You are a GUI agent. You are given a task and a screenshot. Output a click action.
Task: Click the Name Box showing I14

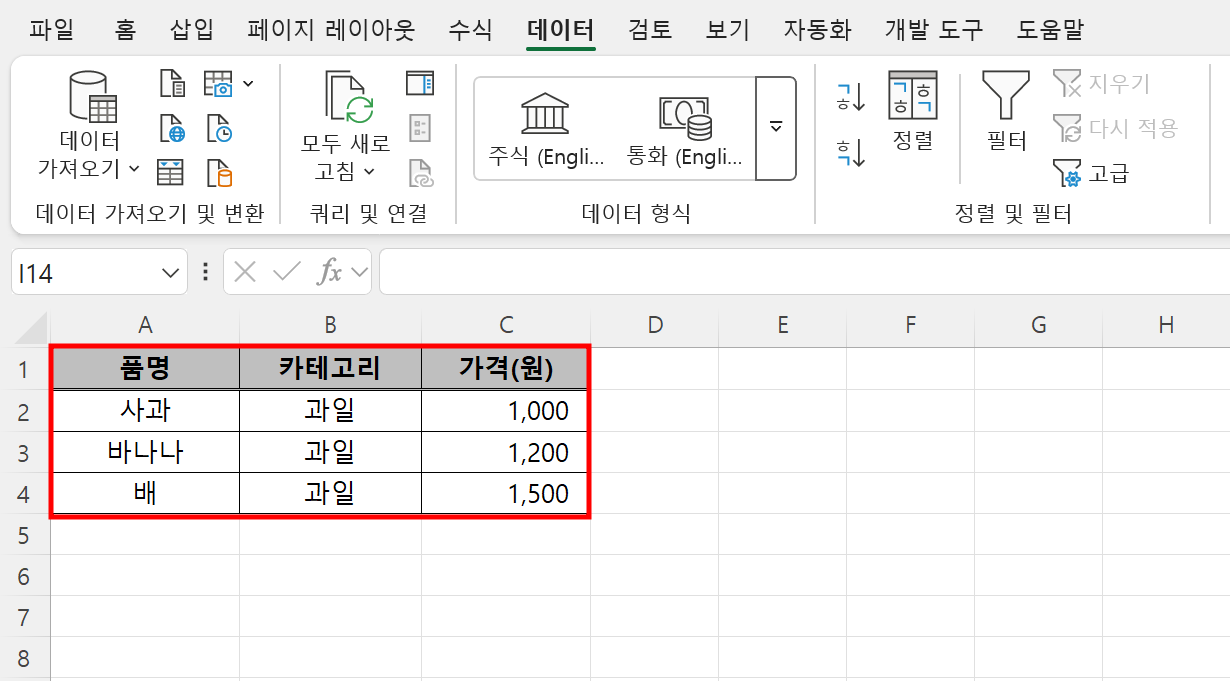pyautogui.click(x=87, y=272)
